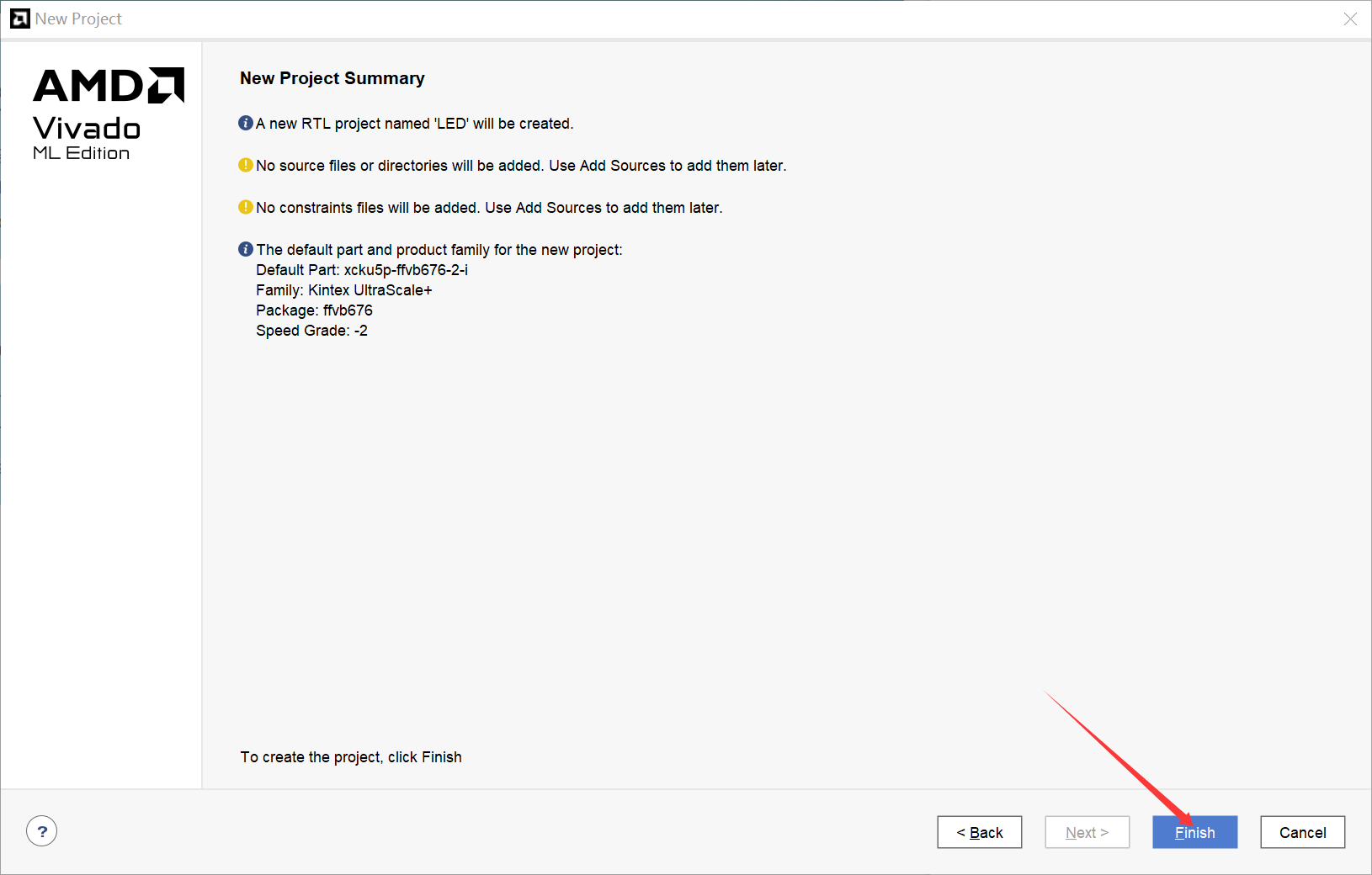Viewport: 1372px width, 875px height.
Task: Click the warning icon beside source files message
Action: [246, 165]
